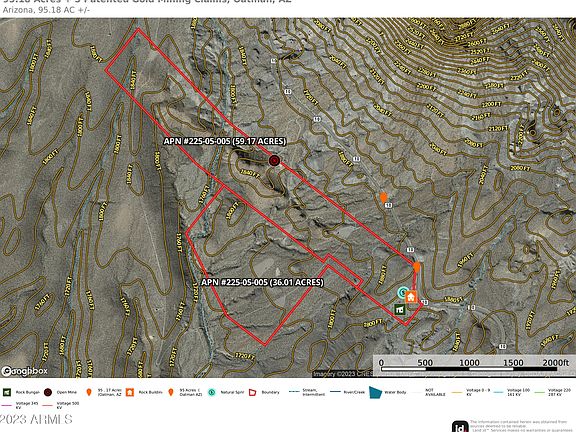Click orange pin outside boundary along road

pyautogui.click(x=383, y=198)
